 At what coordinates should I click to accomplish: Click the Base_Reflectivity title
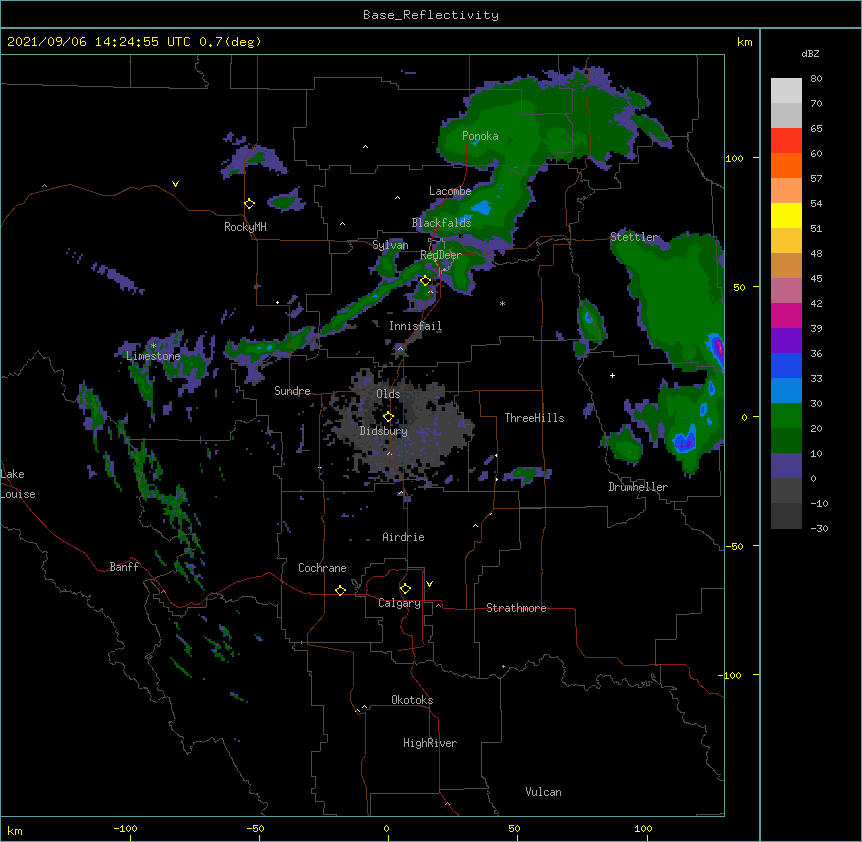point(431,15)
